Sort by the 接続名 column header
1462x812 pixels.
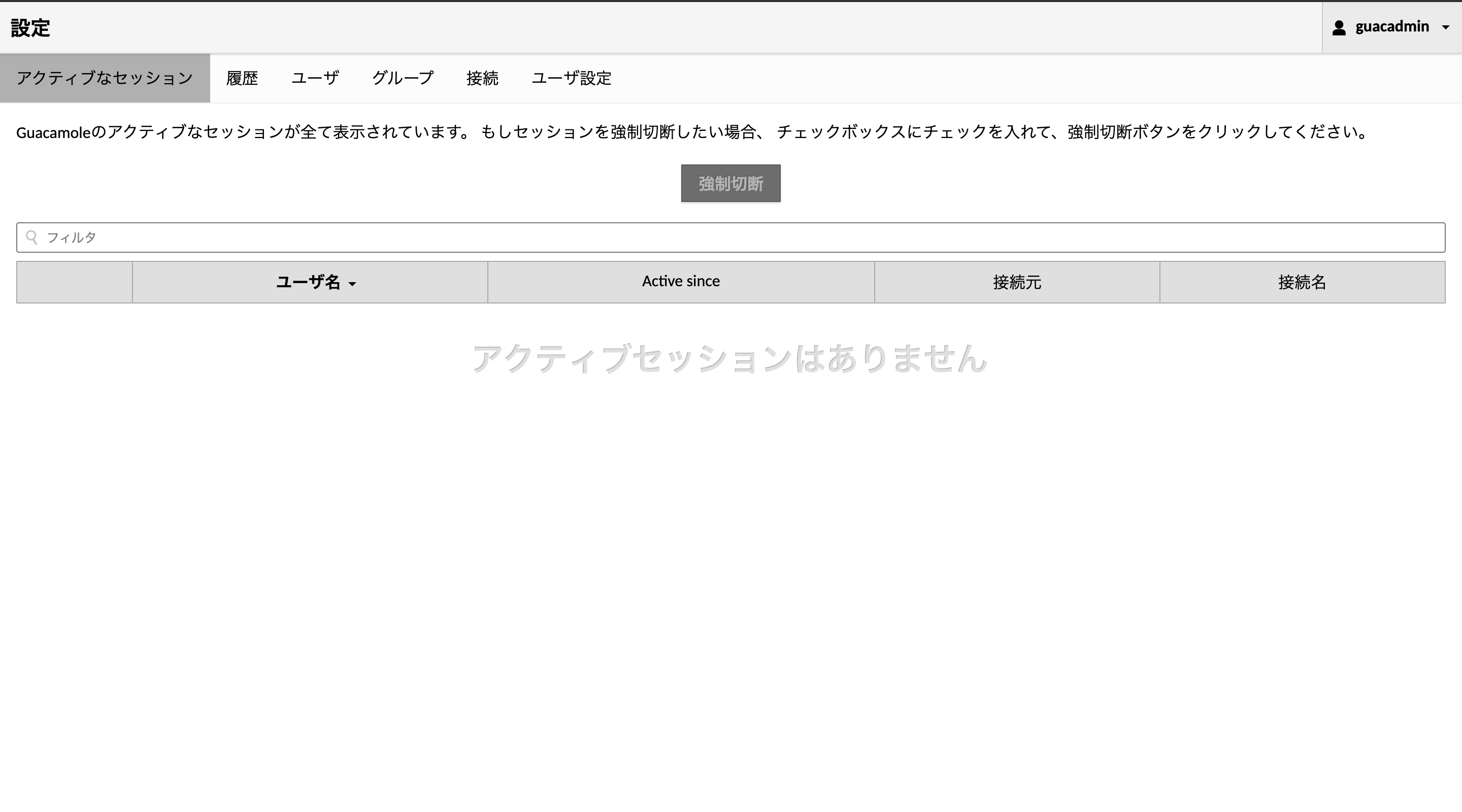pos(1303,282)
